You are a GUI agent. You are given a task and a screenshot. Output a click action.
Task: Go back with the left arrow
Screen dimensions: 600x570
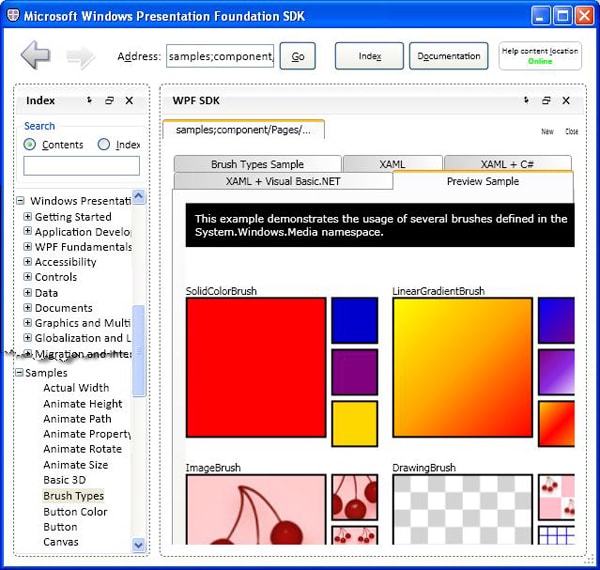(x=36, y=55)
